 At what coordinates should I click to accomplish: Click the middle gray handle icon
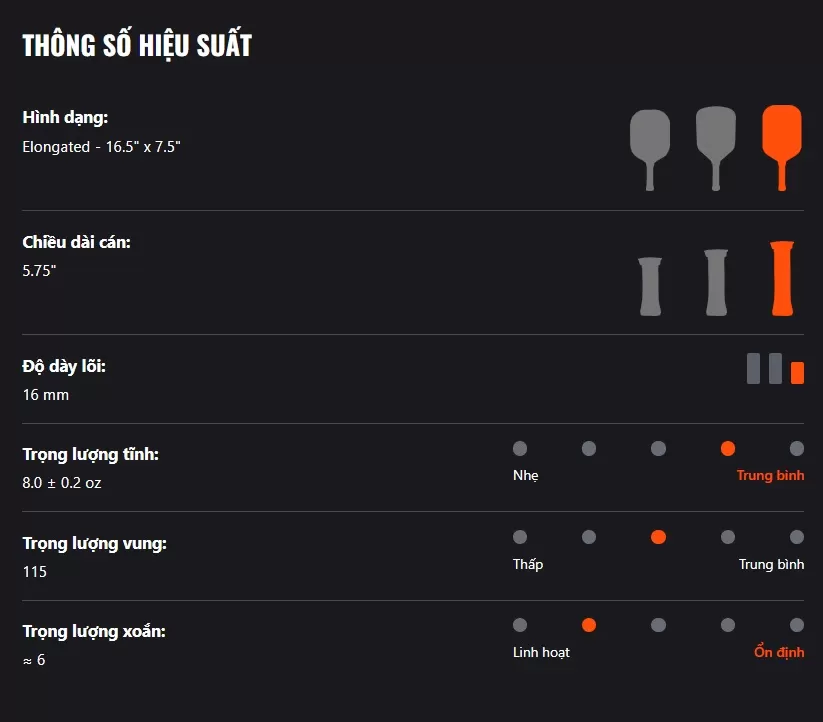(716, 282)
